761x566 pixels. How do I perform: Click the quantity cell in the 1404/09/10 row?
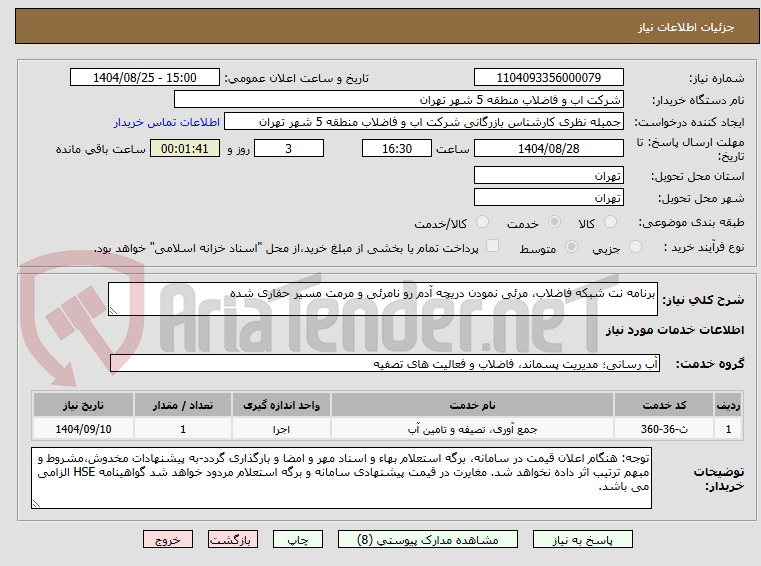pyautogui.click(x=182, y=429)
